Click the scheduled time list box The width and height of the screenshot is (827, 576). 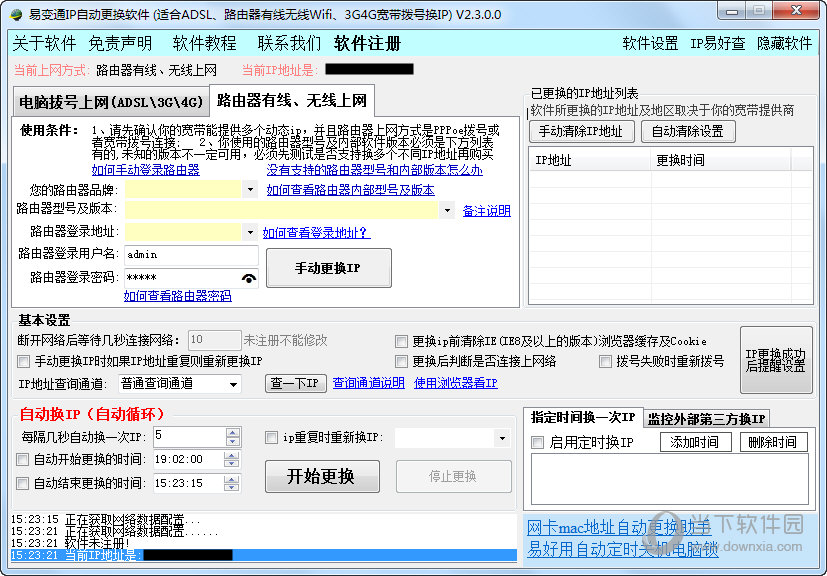(x=669, y=479)
